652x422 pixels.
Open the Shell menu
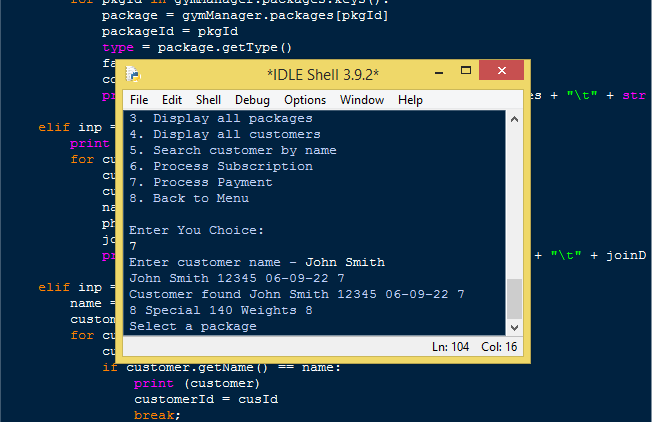tap(208, 100)
